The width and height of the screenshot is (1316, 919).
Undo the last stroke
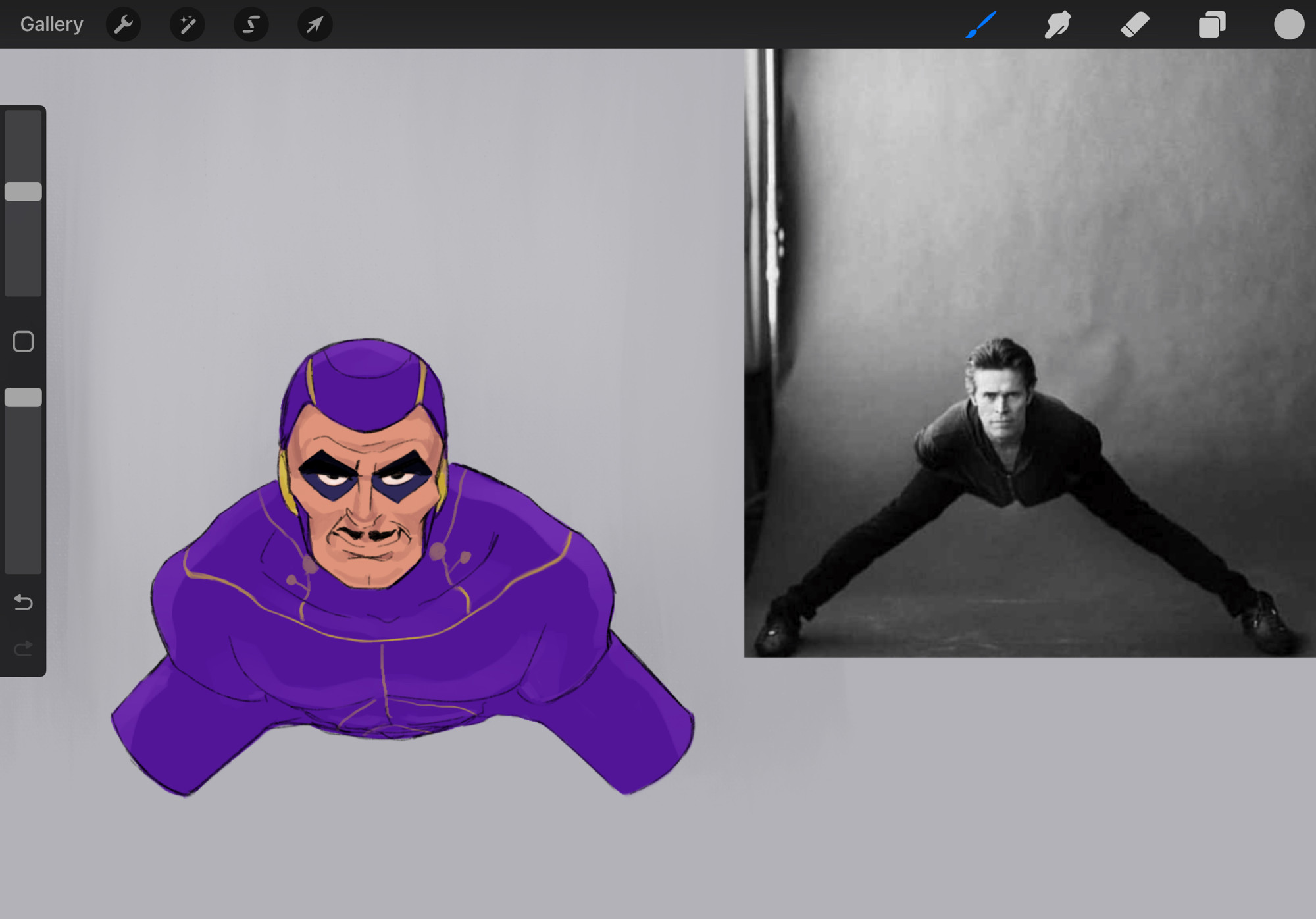tap(23, 602)
